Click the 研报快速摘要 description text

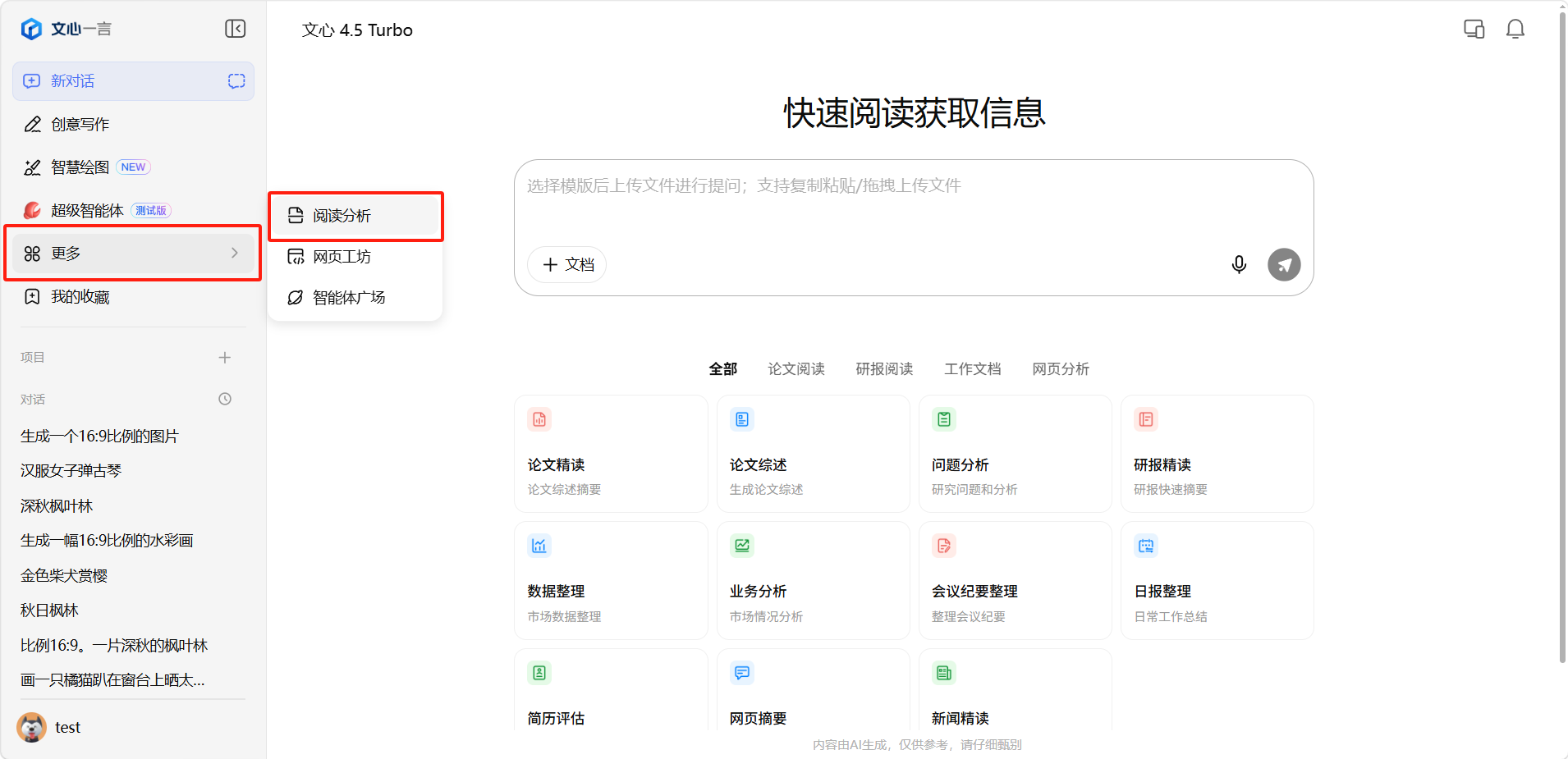(x=1171, y=490)
